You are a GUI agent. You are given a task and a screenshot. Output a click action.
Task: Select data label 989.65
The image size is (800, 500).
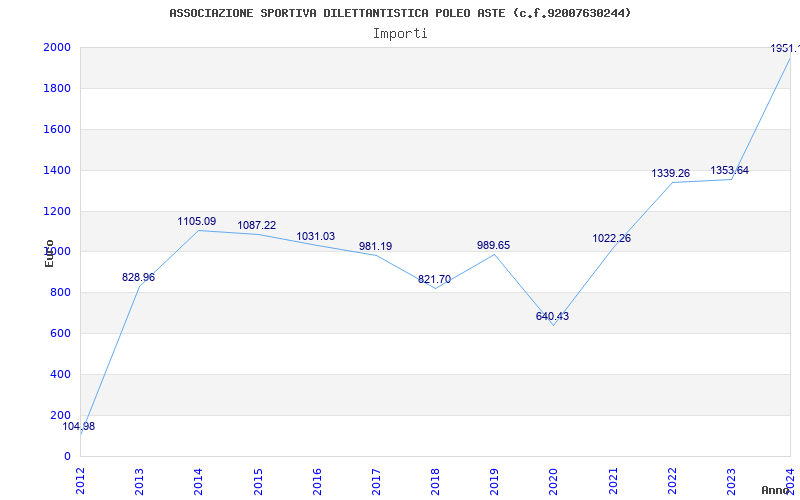[493, 245]
